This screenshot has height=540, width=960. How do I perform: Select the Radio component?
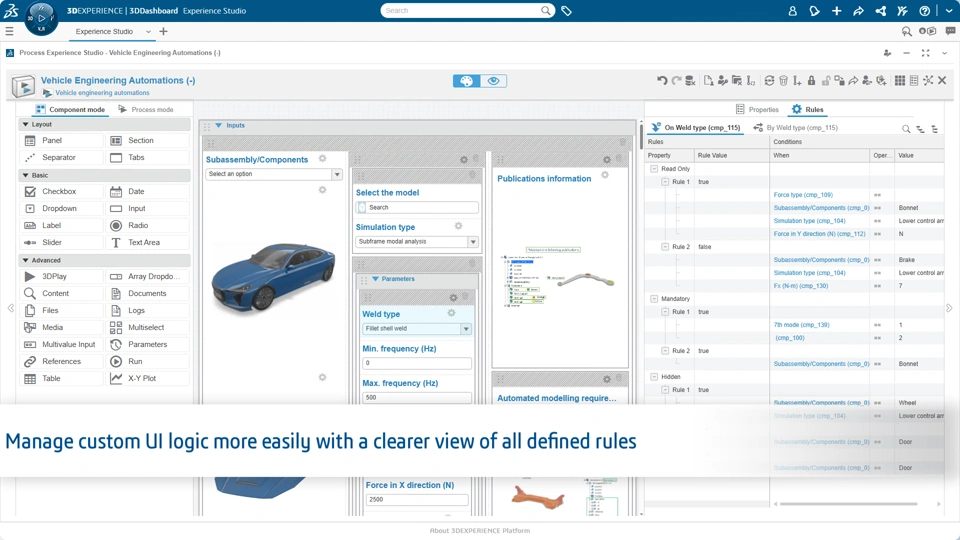(148, 225)
